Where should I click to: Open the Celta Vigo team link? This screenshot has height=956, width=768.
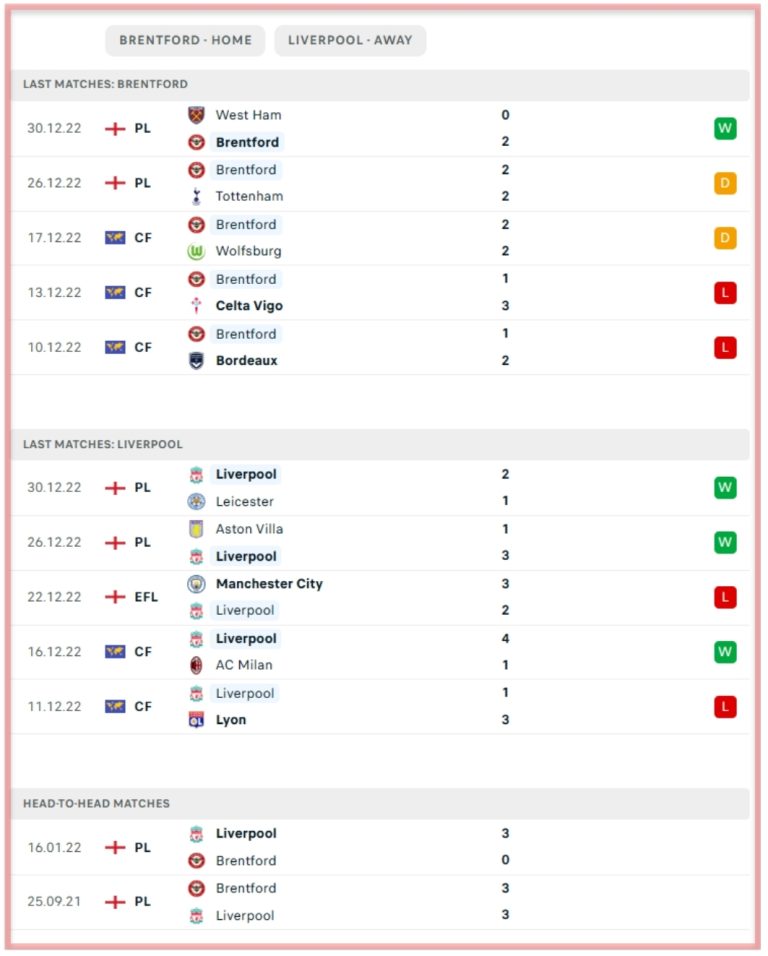249,306
